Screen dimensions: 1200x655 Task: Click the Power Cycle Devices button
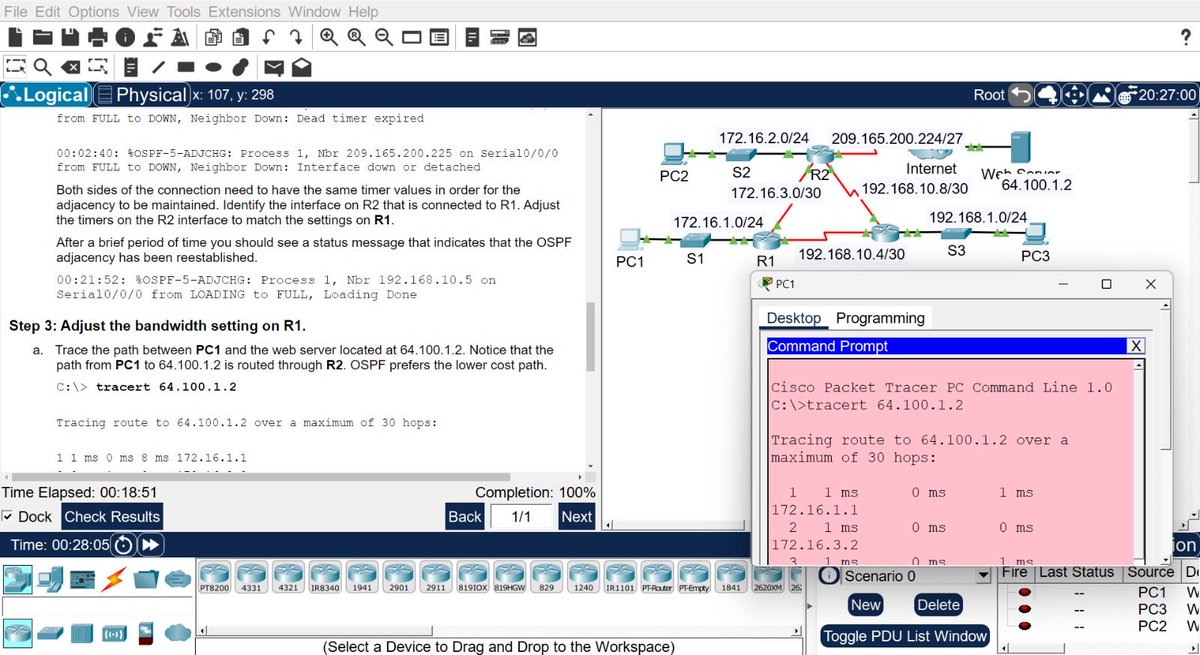[x=123, y=546]
